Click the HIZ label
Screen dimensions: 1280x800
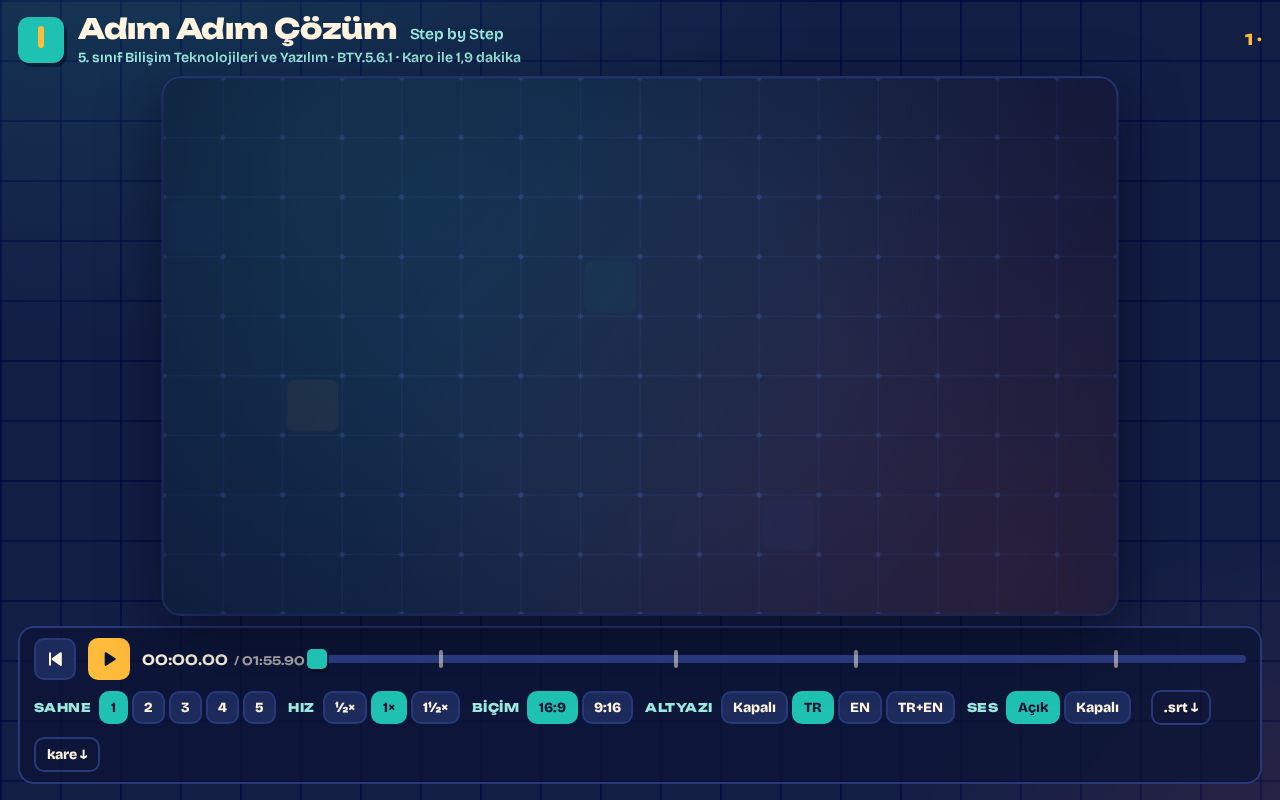click(x=301, y=707)
